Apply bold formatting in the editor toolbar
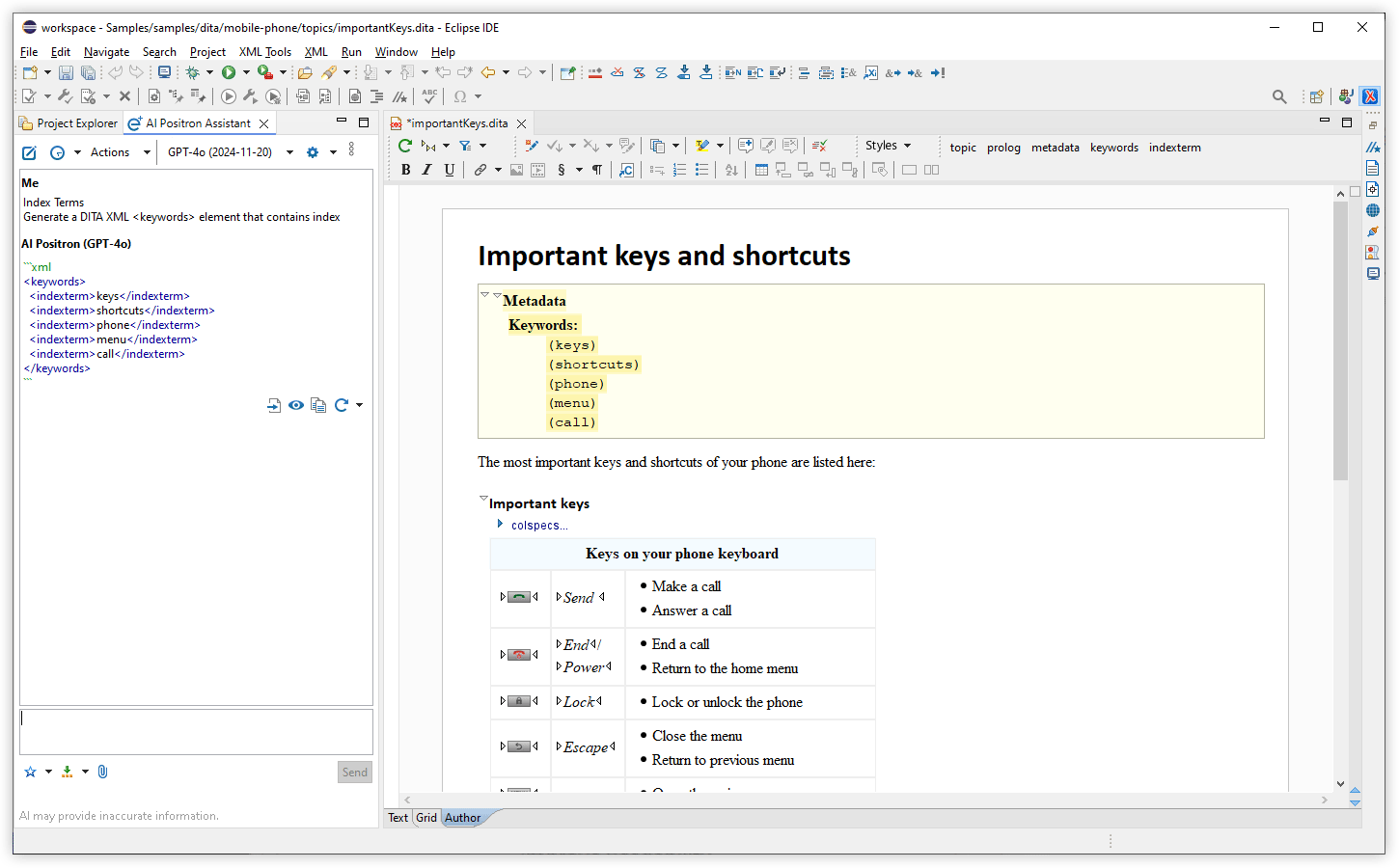Viewport: 1399px width, 868px height. (x=406, y=170)
